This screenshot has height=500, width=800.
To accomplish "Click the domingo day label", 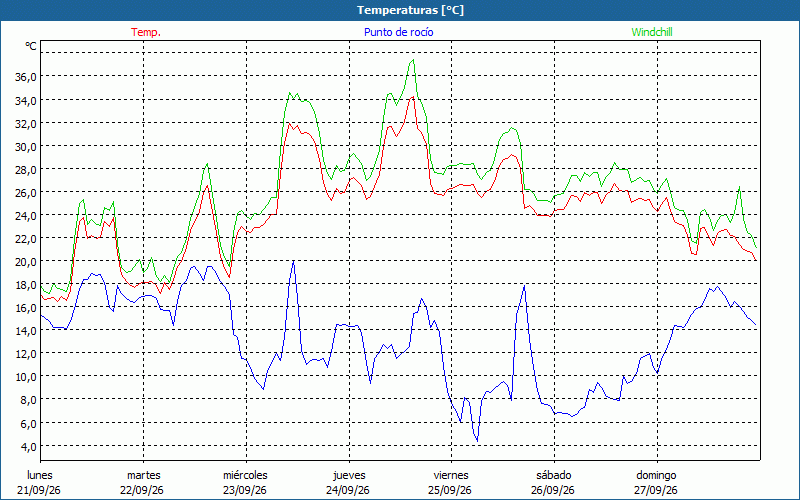I will [x=656, y=475].
